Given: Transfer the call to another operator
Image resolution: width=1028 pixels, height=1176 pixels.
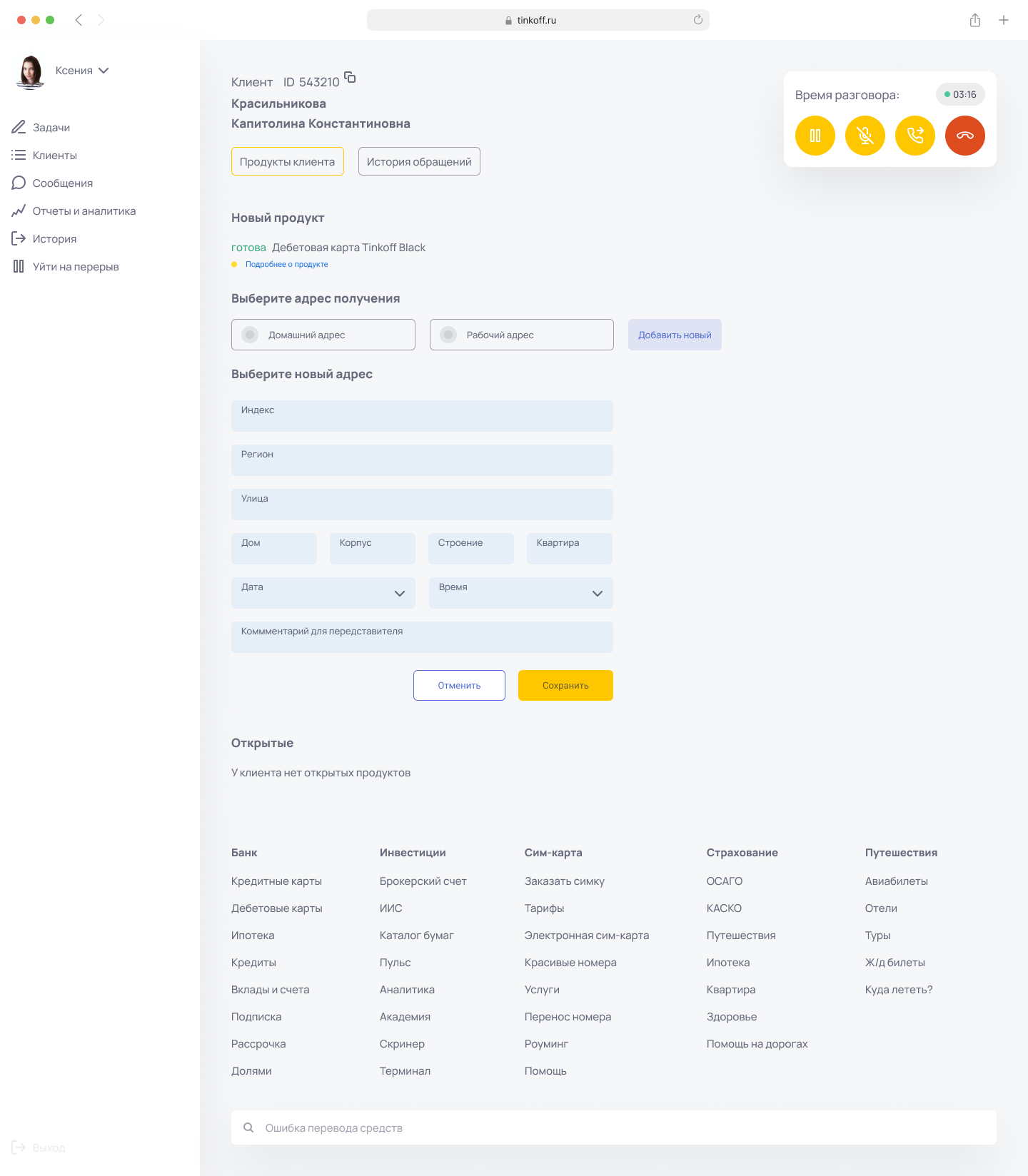Looking at the screenshot, I should point(914,136).
